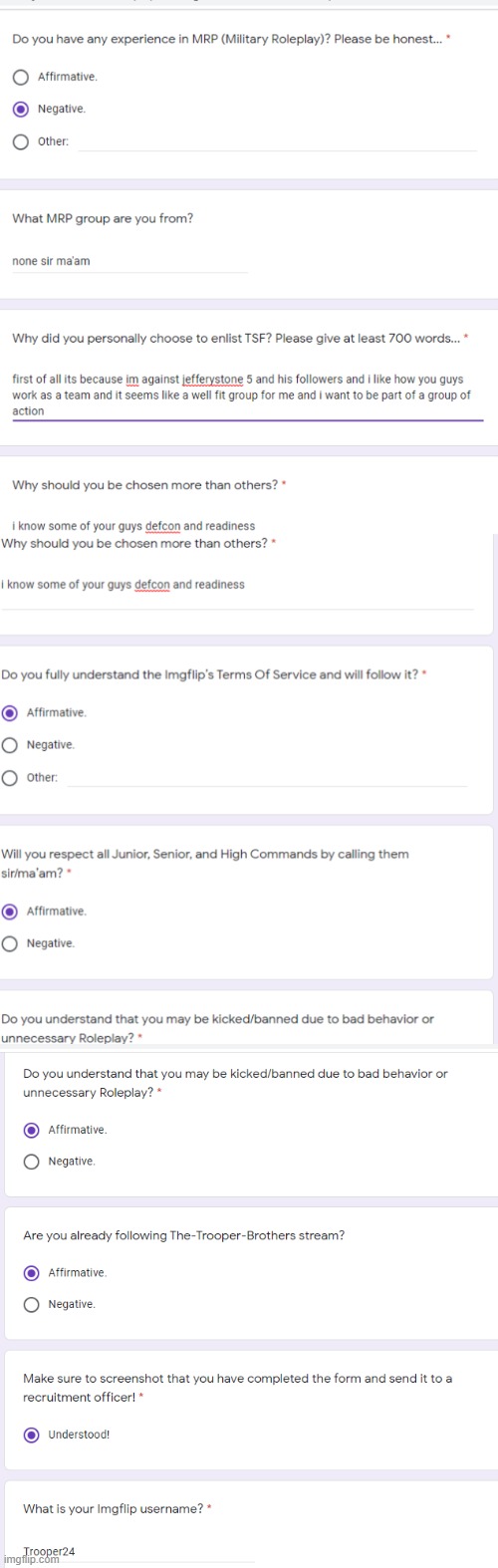
Task: Click the 'Why enlist TSF' answer text area
Action: coord(247,395)
